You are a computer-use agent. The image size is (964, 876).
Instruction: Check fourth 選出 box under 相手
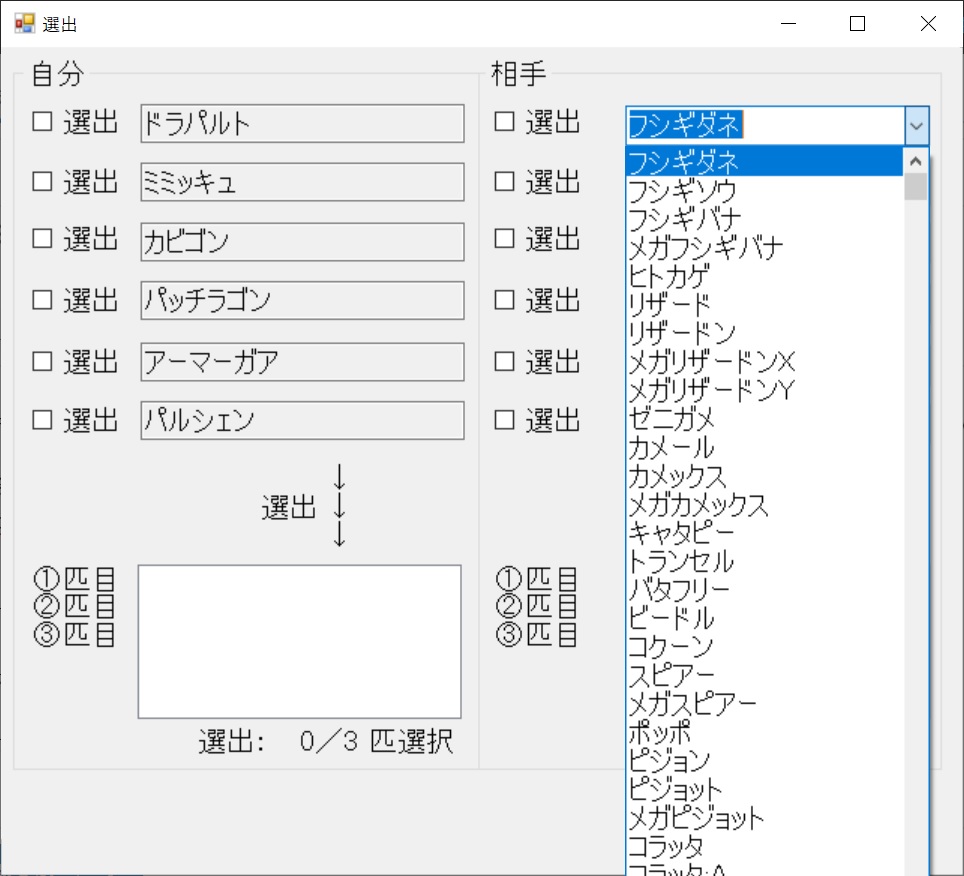(x=504, y=299)
